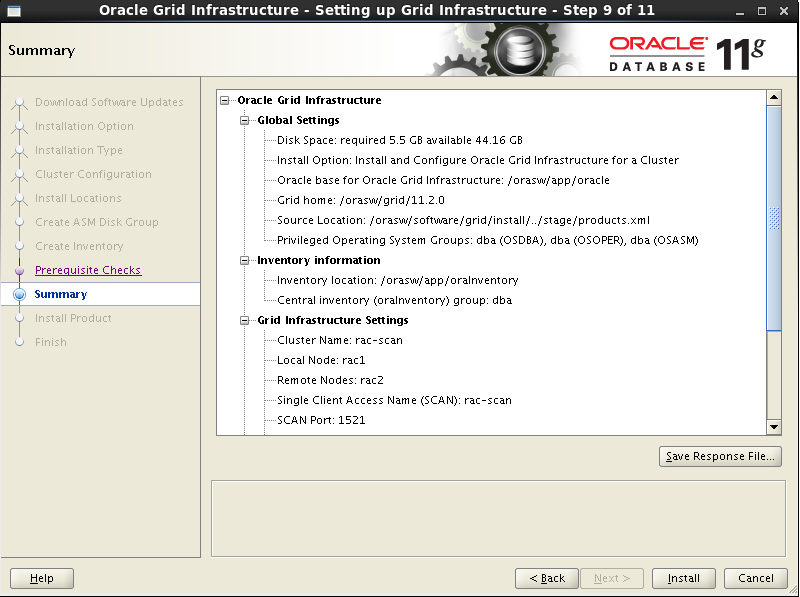Click the Finish step label
This screenshot has width=800, height=597.
(x=51, y=342)
